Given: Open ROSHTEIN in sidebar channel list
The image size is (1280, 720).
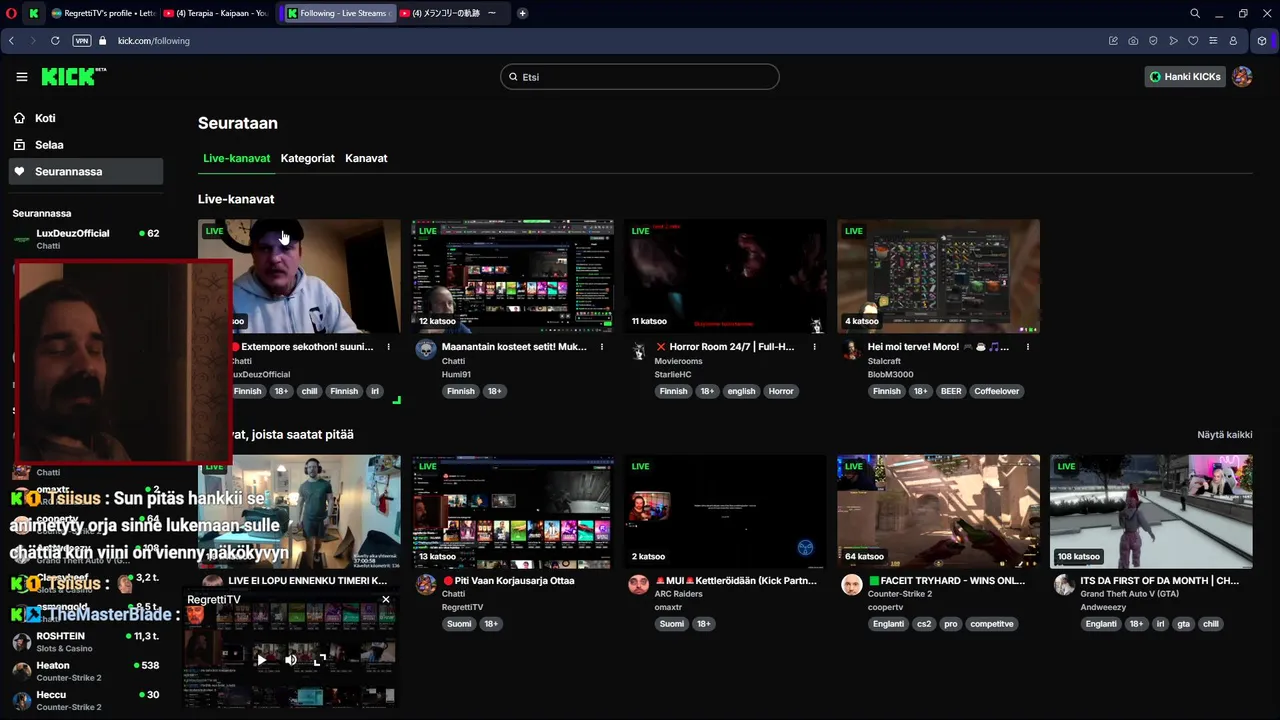Looking at the screenshot, I should [85, 641].
